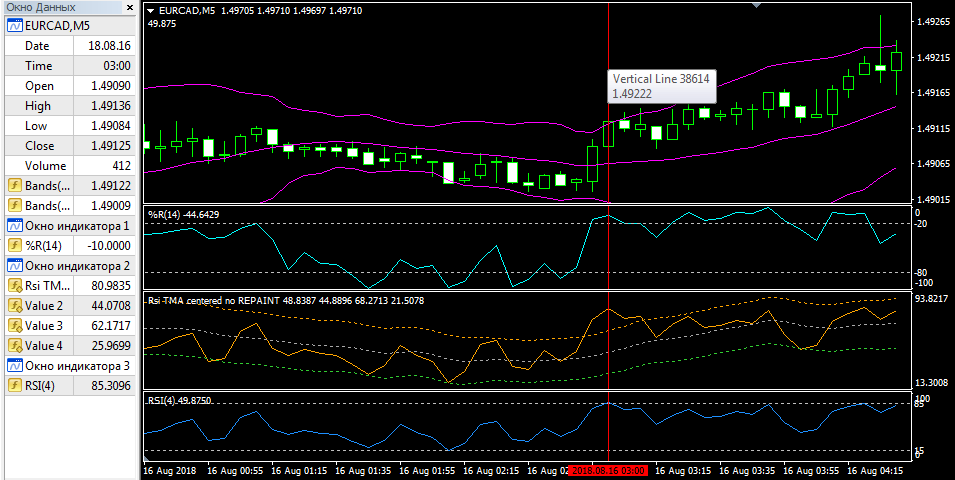Image resolution: width=955 pixels, height=480 pixels.
Task: Click the first Bands indicator icon
Action: [x=15, y=186]
